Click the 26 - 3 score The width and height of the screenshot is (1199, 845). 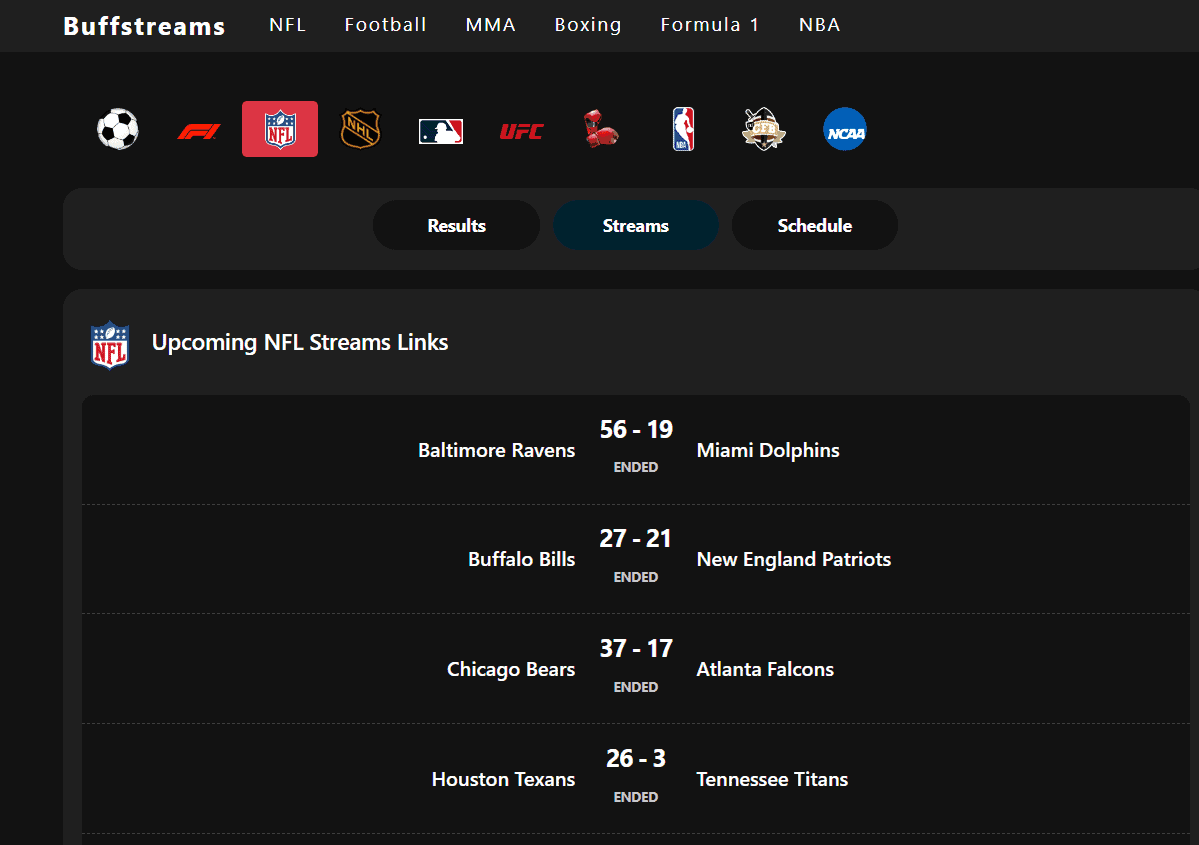[636, 759]
